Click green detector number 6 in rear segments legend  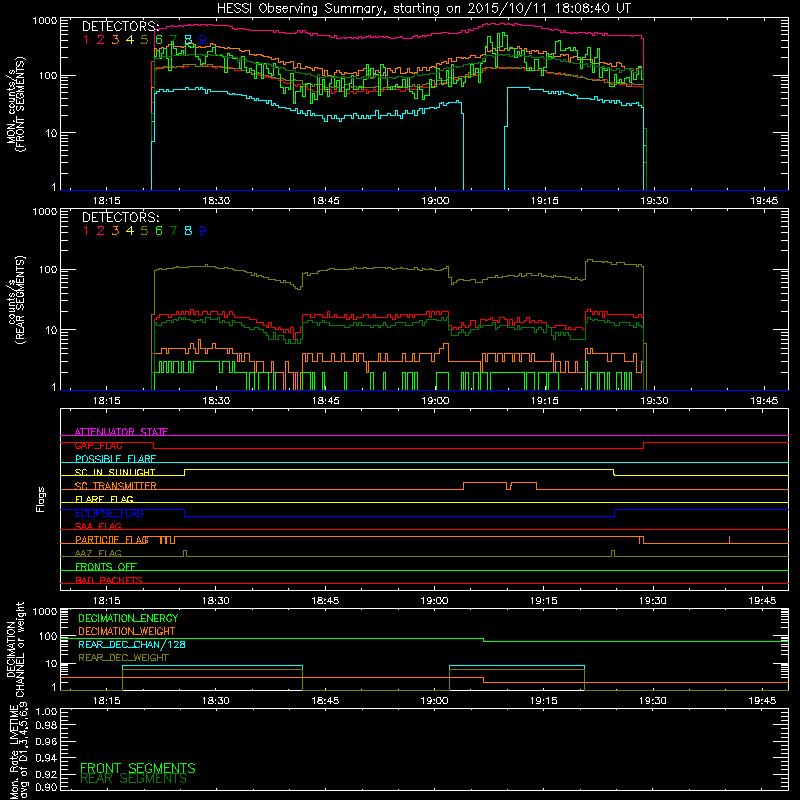159,231
